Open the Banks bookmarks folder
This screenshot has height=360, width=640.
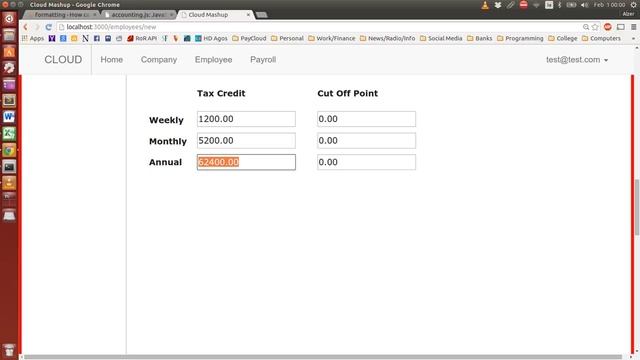tap(480, 38)
